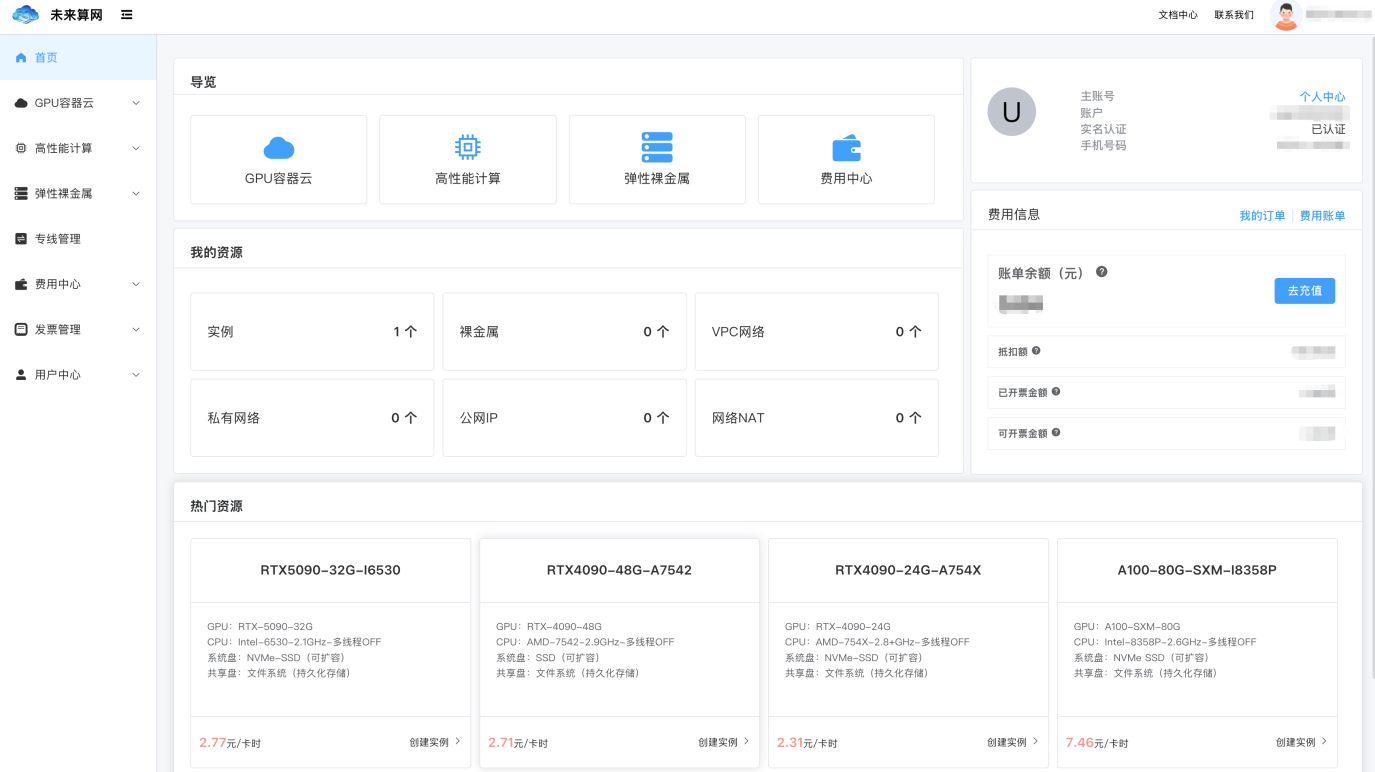The image size is (1375, 772).
Task: Expand the 弹性裸金属 sidebar menu chevron
Action: [136, 194]
